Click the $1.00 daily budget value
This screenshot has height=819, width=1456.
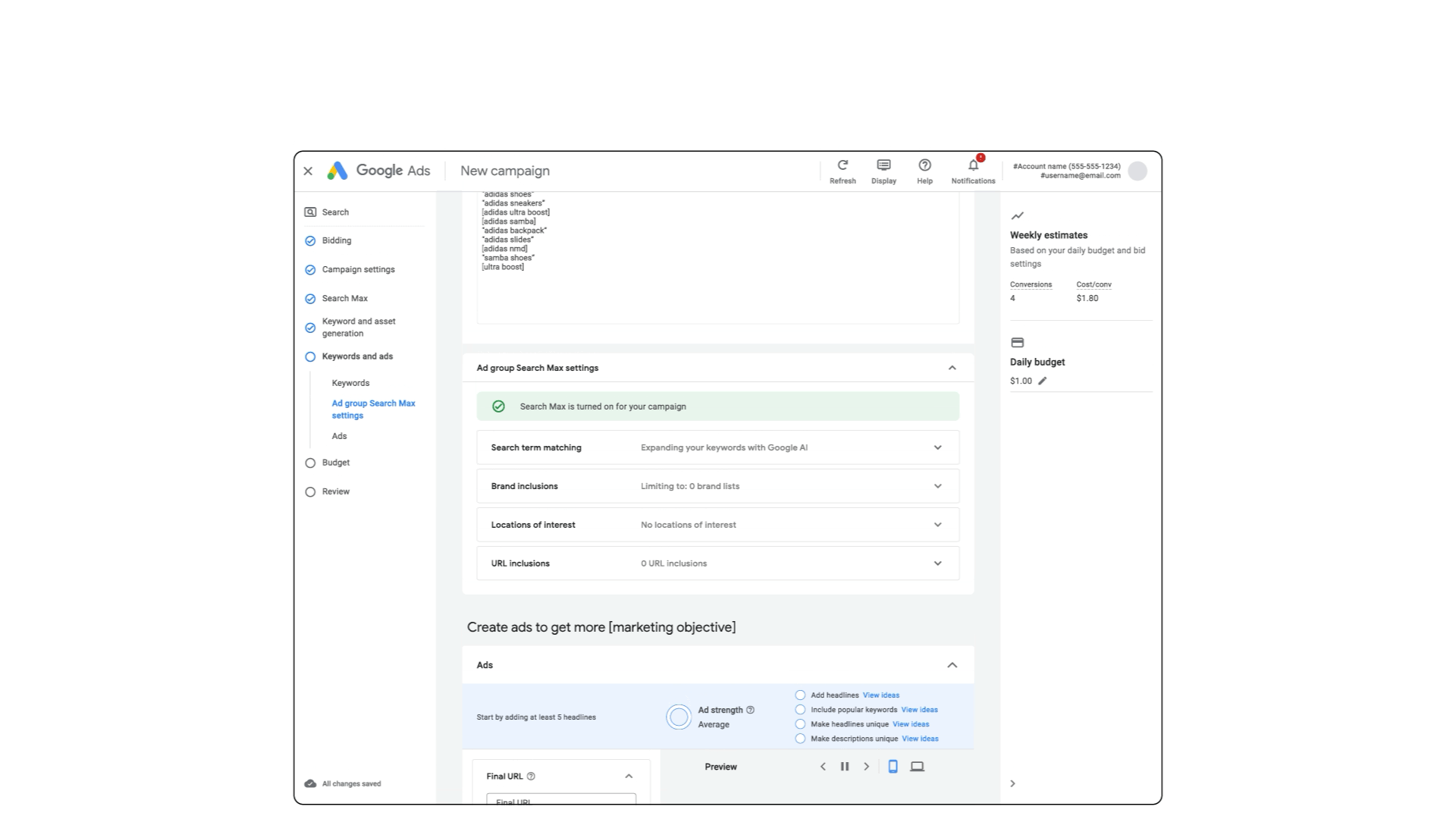pyautogui.click(x=1021, y=381)
